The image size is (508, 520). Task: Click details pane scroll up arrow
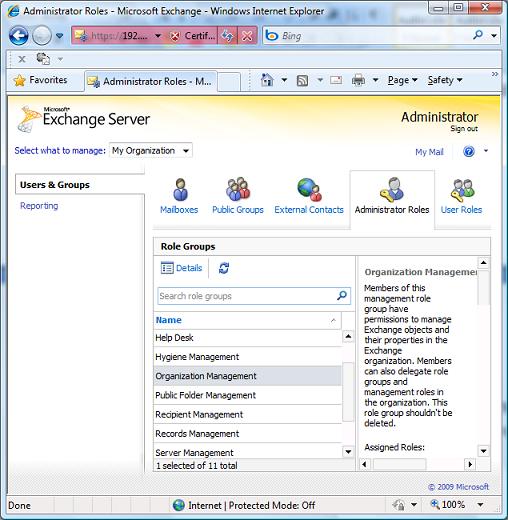pos(483,263)
